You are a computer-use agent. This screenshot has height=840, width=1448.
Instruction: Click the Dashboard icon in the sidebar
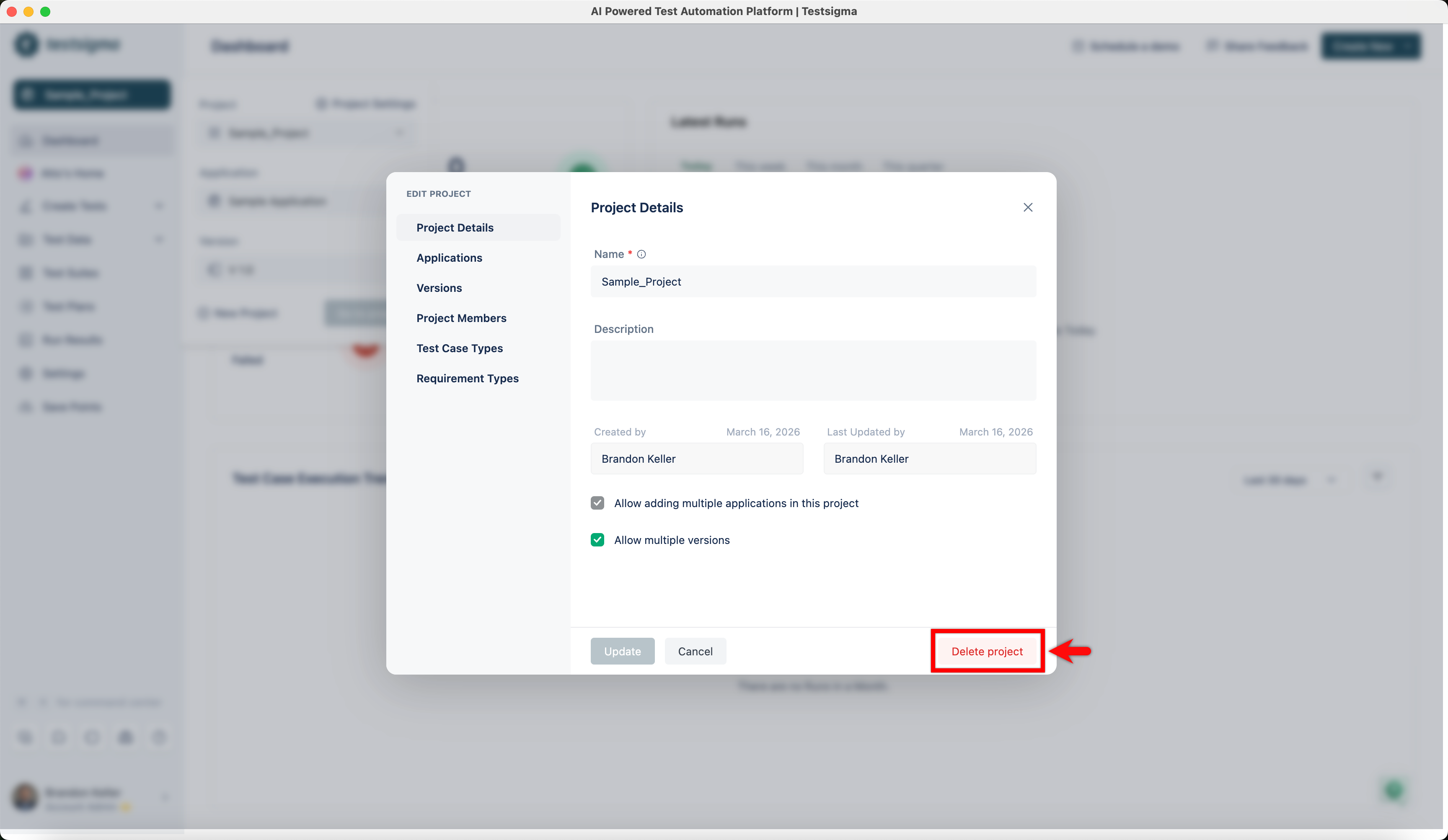[26, 141]
